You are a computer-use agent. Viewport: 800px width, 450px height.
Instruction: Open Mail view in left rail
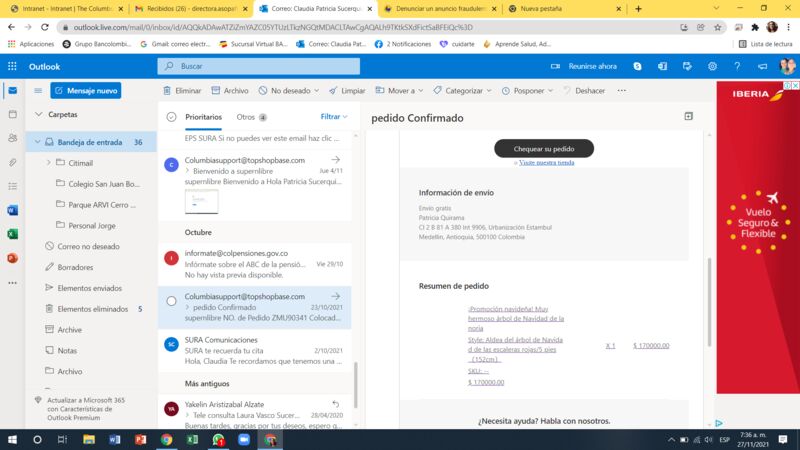click(13, 91)
